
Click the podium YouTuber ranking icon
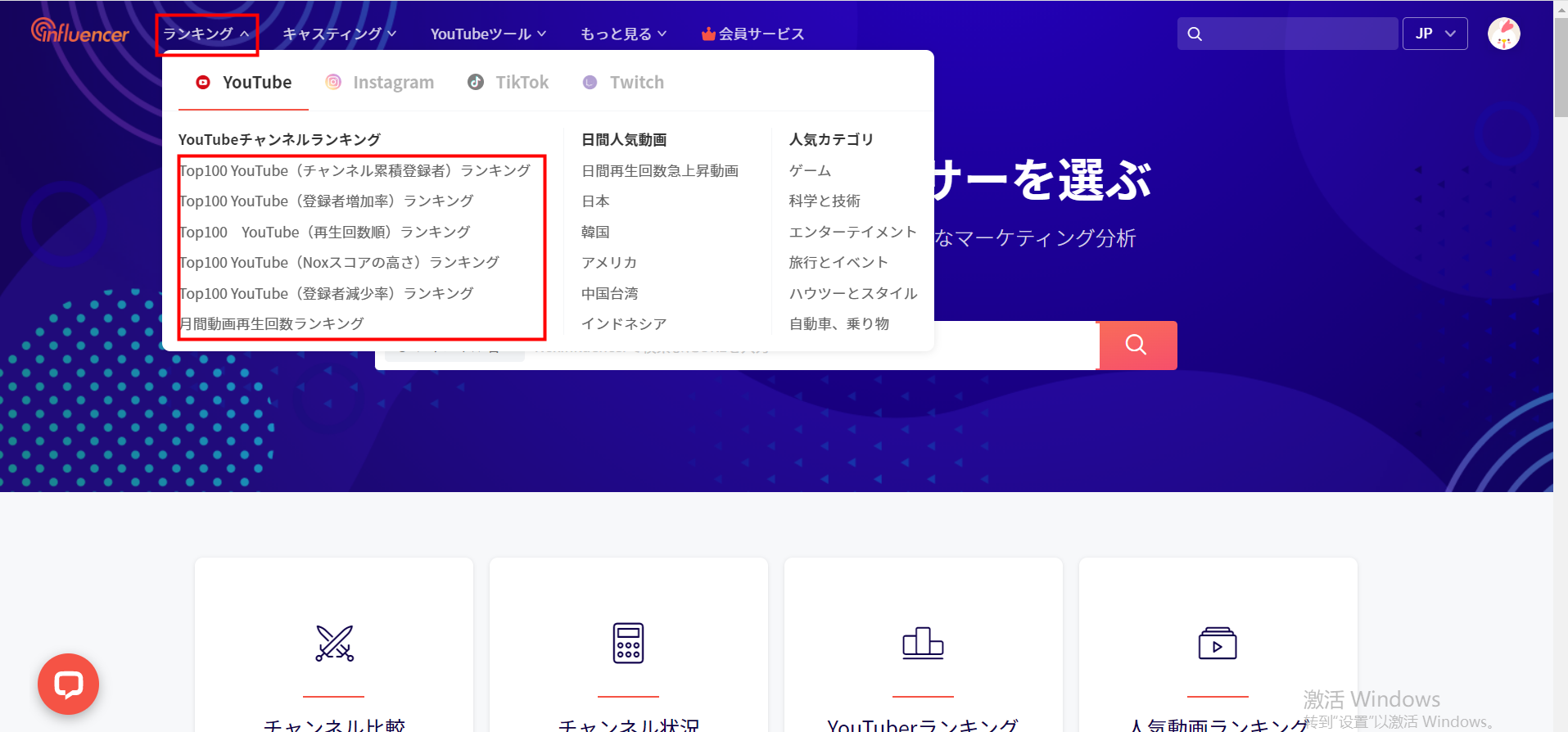923,643
